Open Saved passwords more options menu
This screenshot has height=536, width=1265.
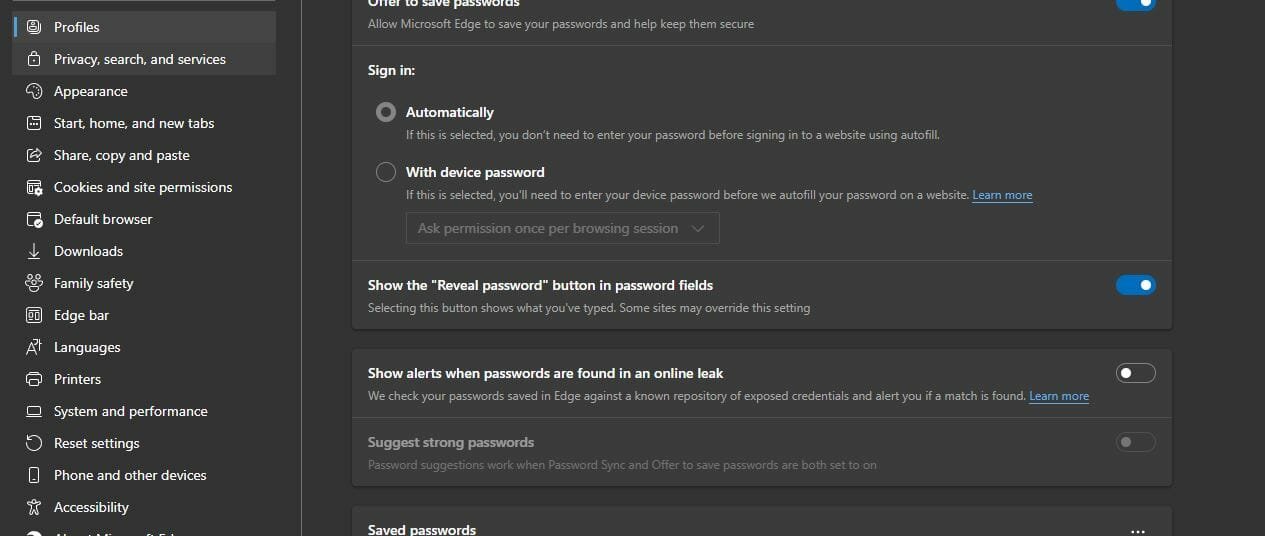[1137, 531]
